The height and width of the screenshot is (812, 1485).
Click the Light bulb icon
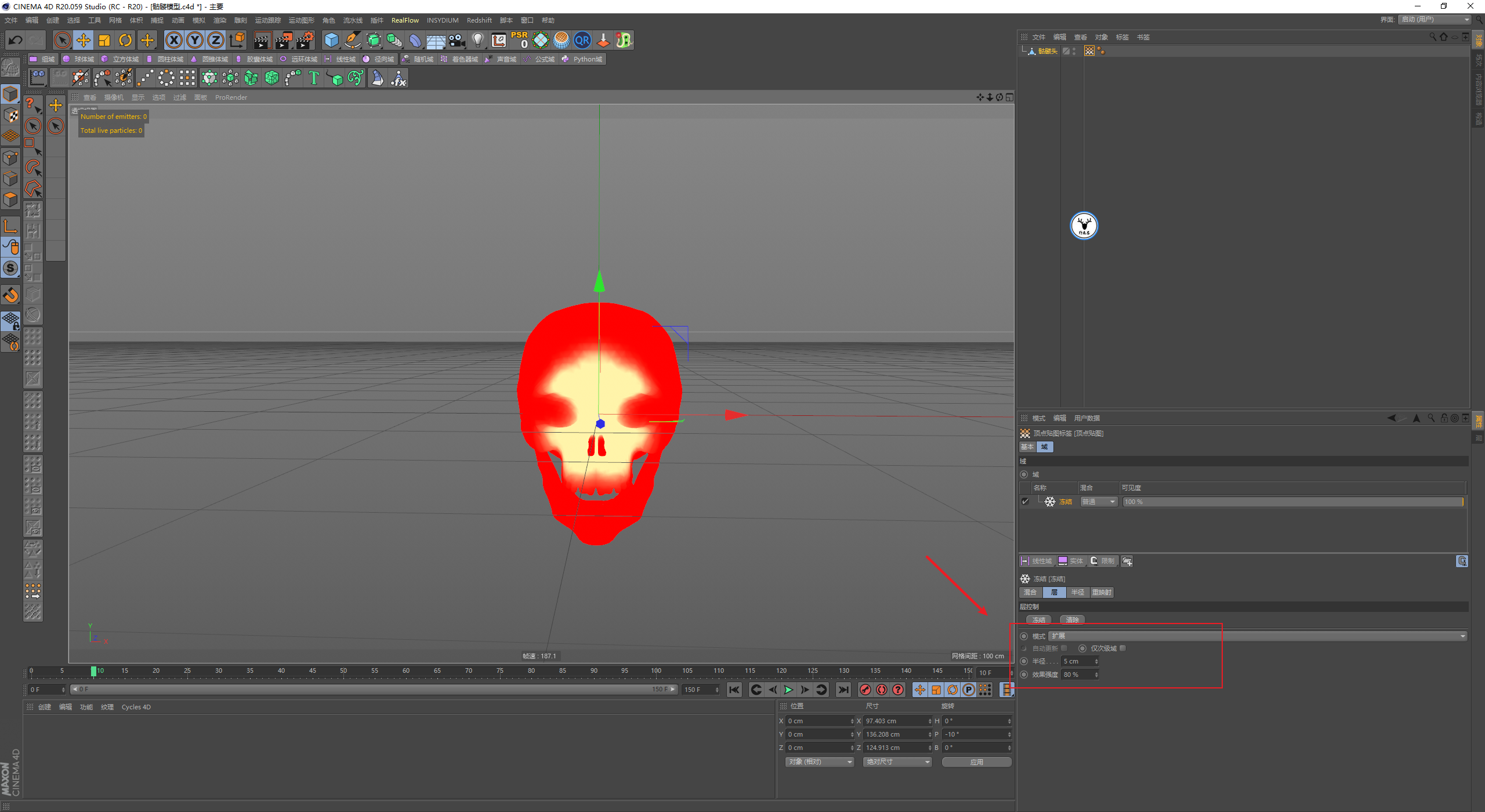pos(477,40)
